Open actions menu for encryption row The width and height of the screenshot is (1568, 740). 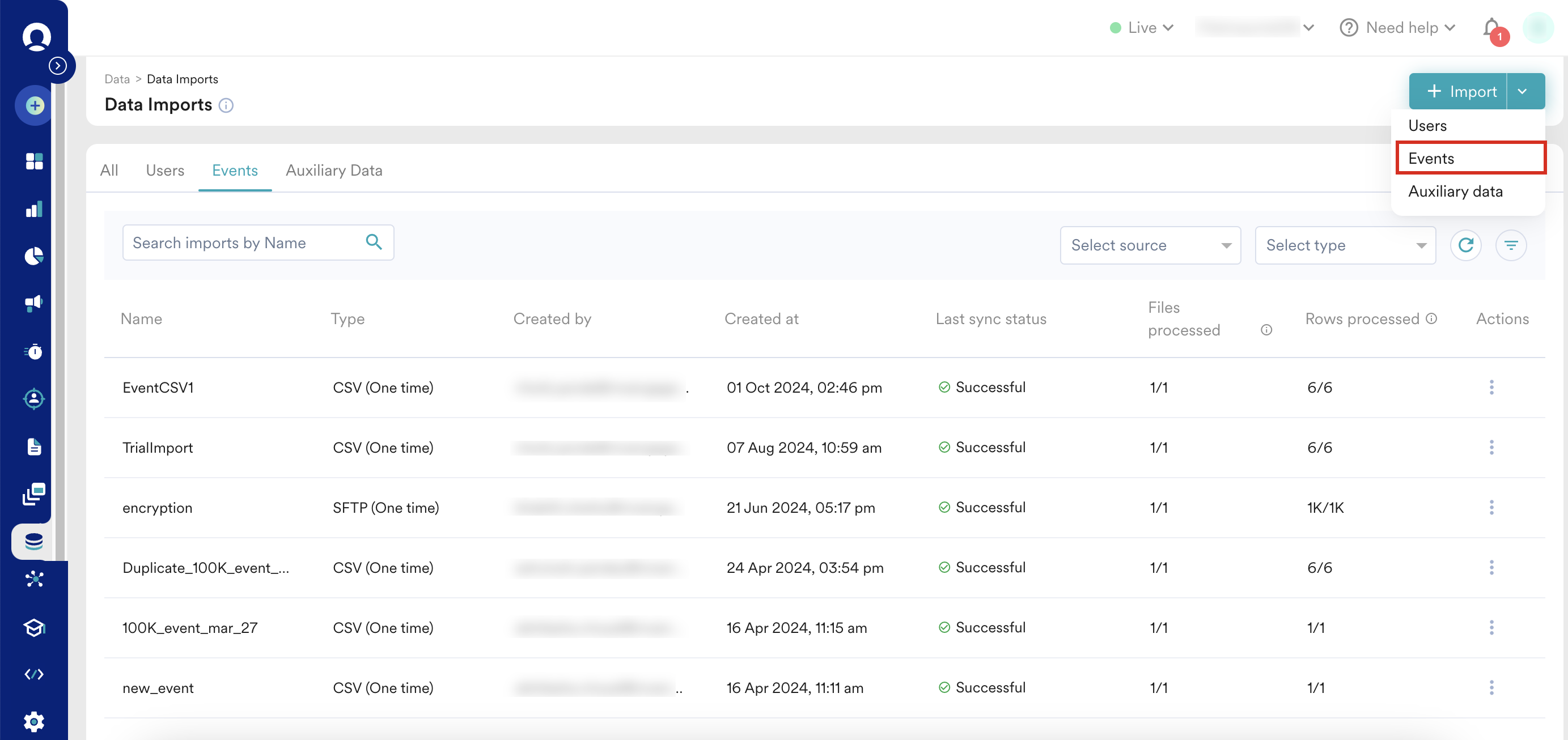1491,507
